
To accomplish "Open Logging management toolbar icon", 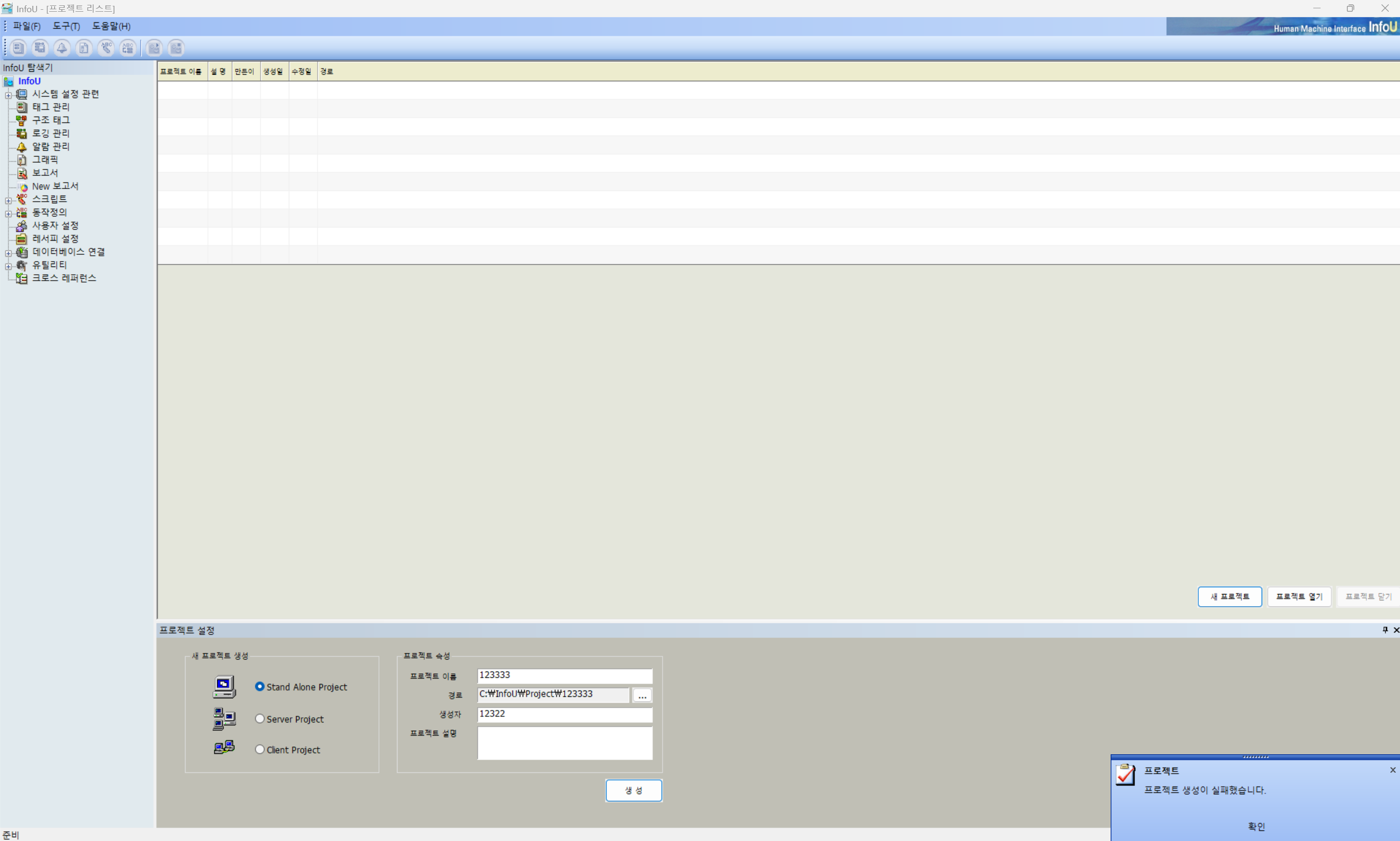I will (x=39, y=48).
